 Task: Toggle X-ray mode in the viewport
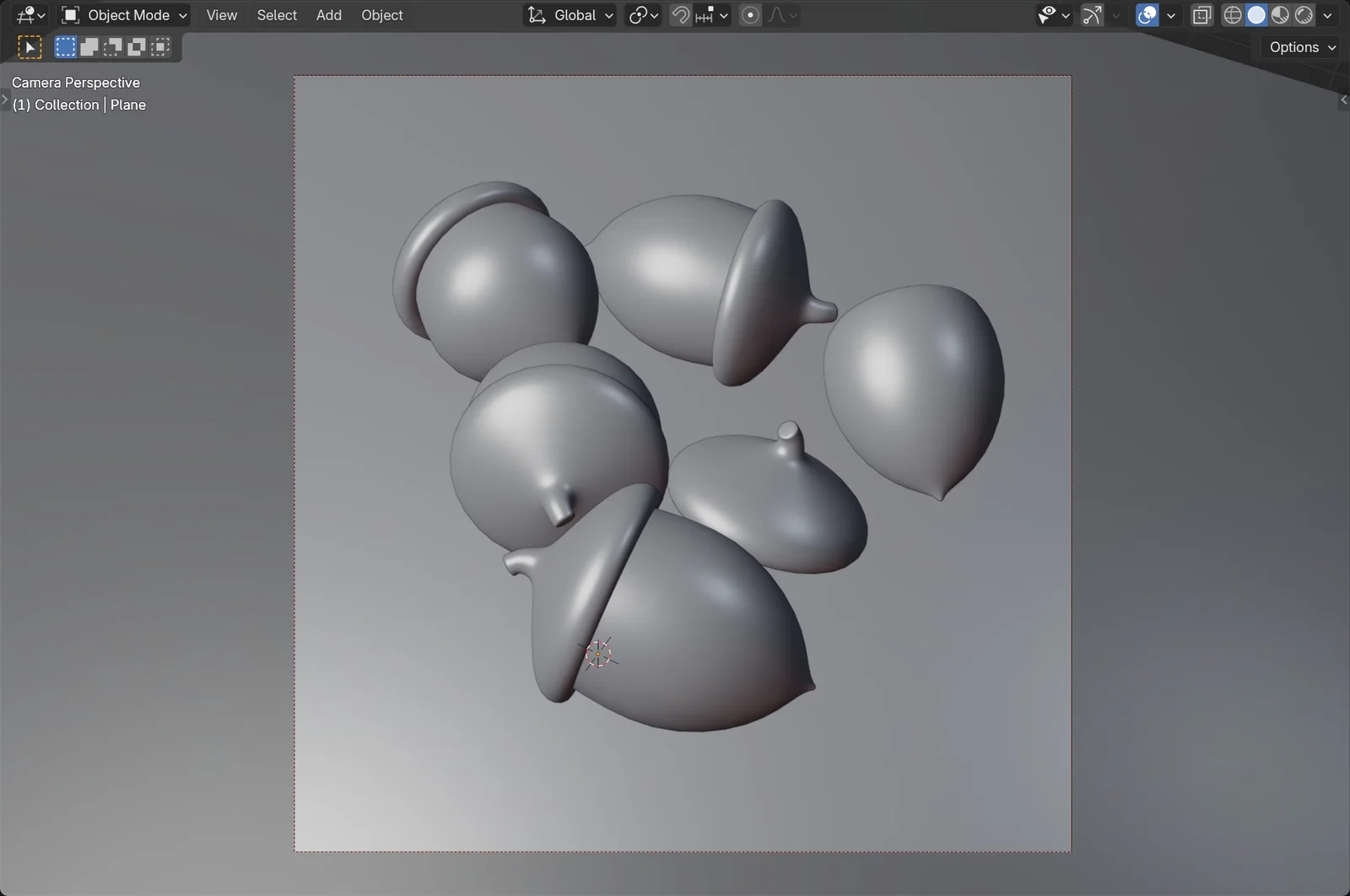click(x=1201, y=14)
